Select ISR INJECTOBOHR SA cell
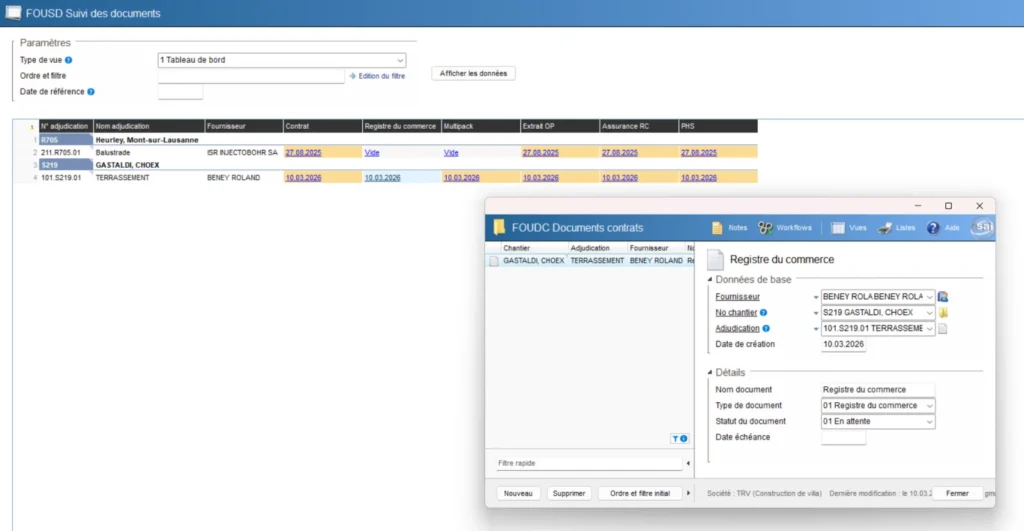The image size is (1024, 531). [x=242, y=153]
